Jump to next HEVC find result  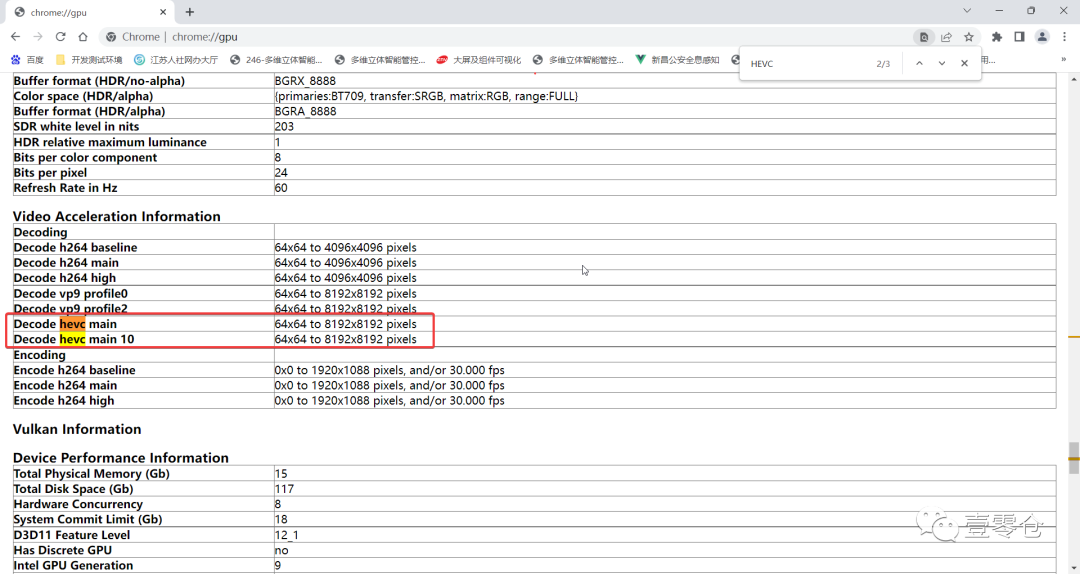pyautogui.click(x=941, y=64)
